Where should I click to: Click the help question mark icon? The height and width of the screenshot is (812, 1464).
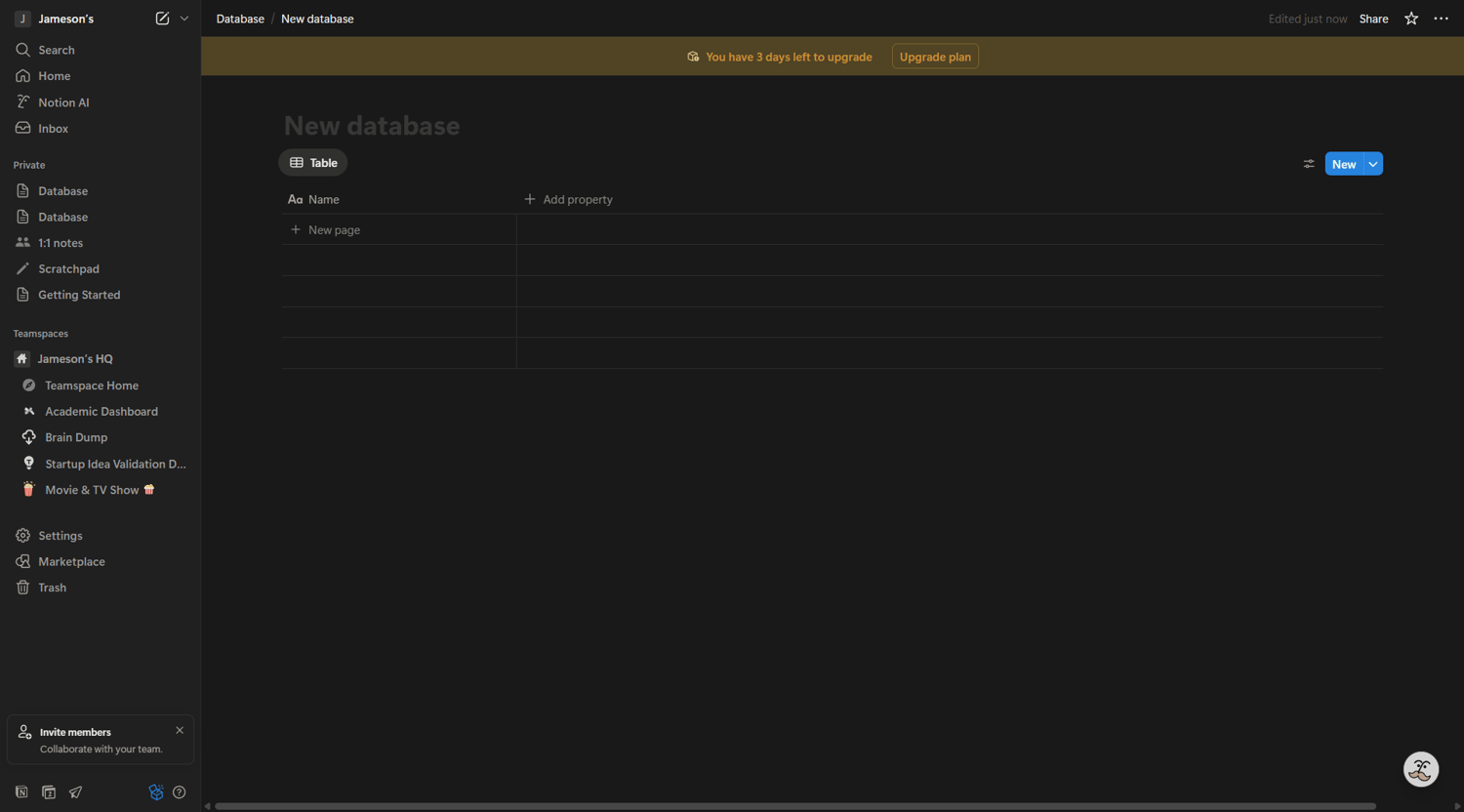click(179, 792)
